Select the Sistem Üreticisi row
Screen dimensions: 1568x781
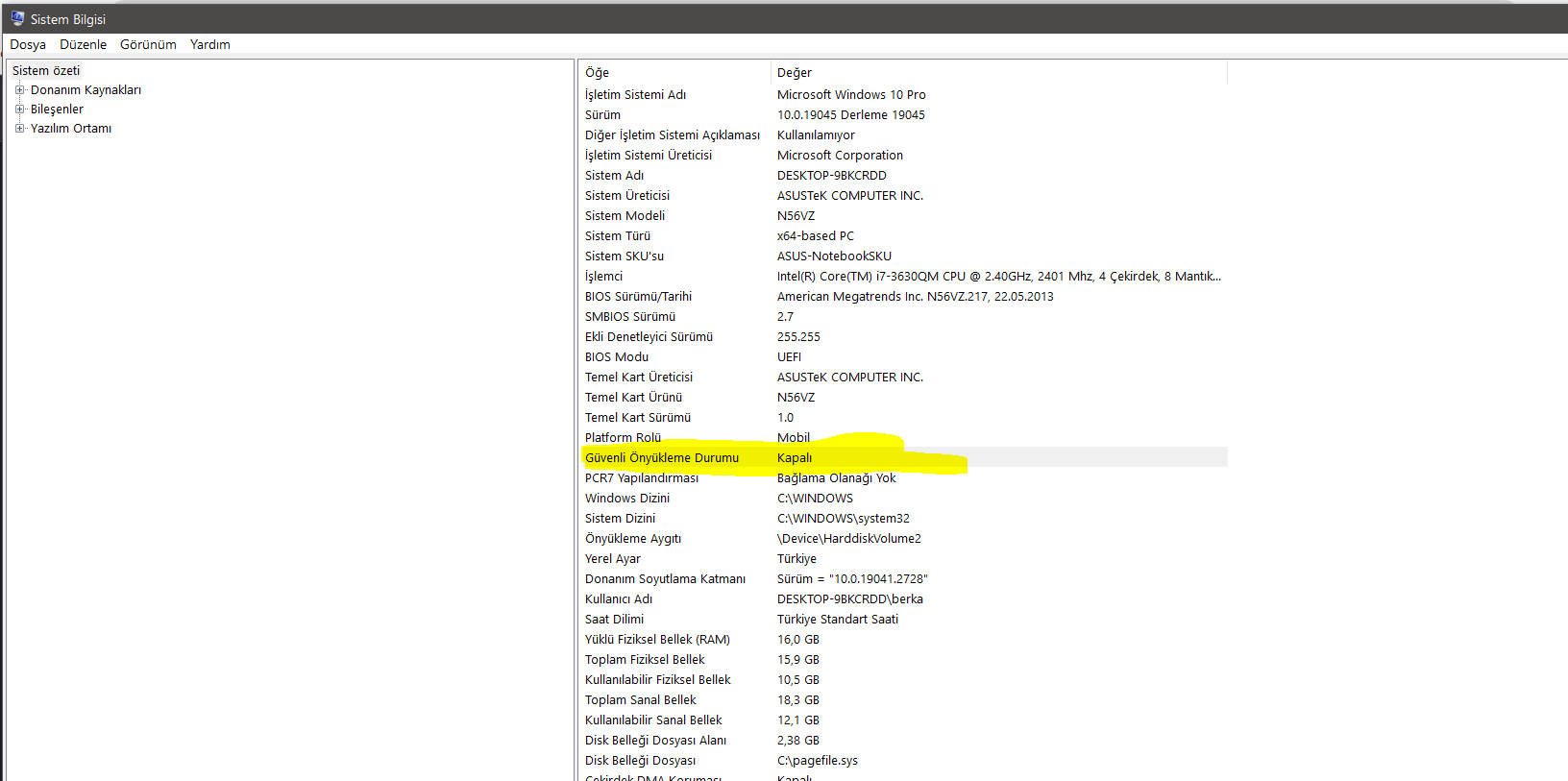point(627,195)
